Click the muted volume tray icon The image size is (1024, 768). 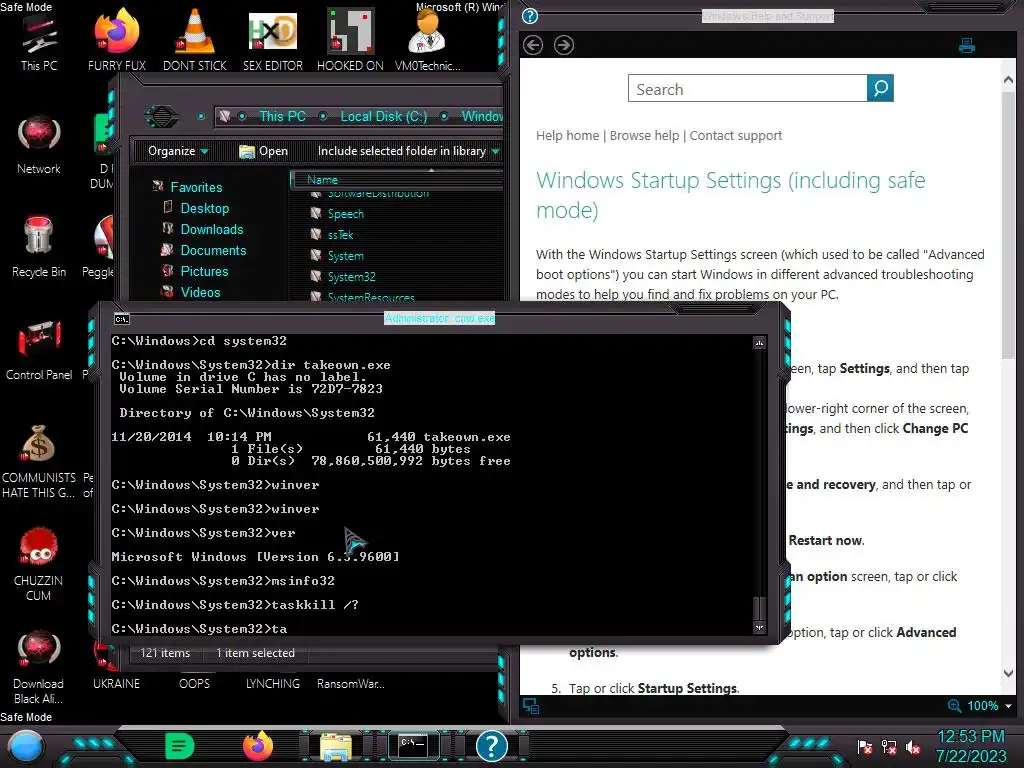(x=912, y=746)
